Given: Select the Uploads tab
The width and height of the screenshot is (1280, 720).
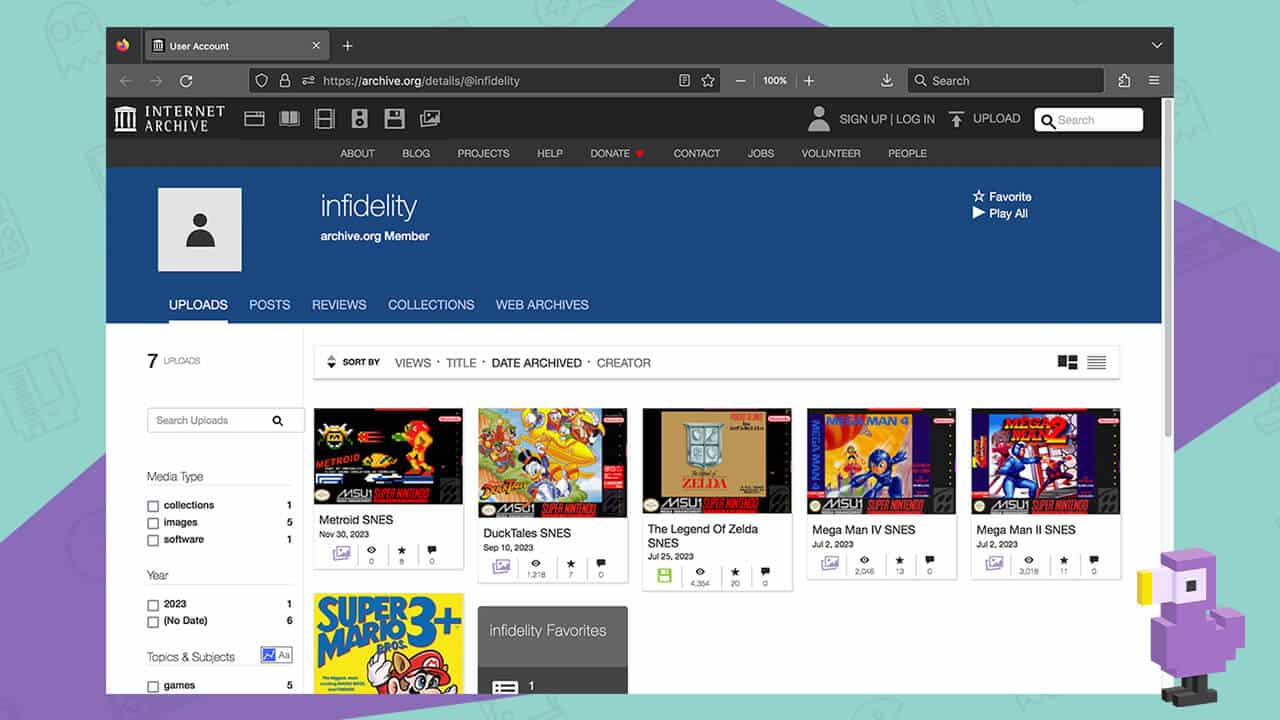Looking at the screenshot, I should pyautogui.click(x=198, y=305).
